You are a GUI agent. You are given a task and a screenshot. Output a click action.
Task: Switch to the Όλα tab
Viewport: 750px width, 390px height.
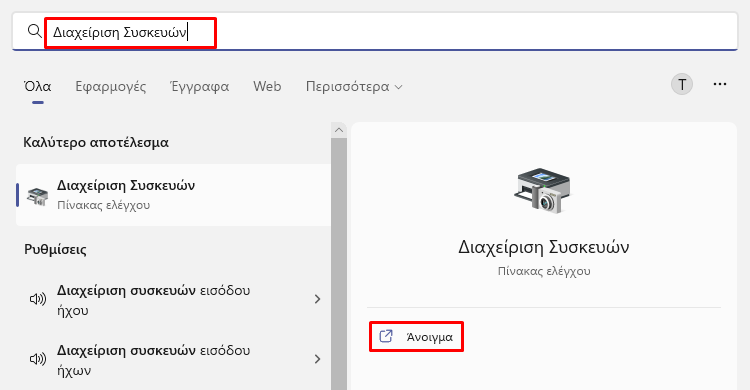38,87
